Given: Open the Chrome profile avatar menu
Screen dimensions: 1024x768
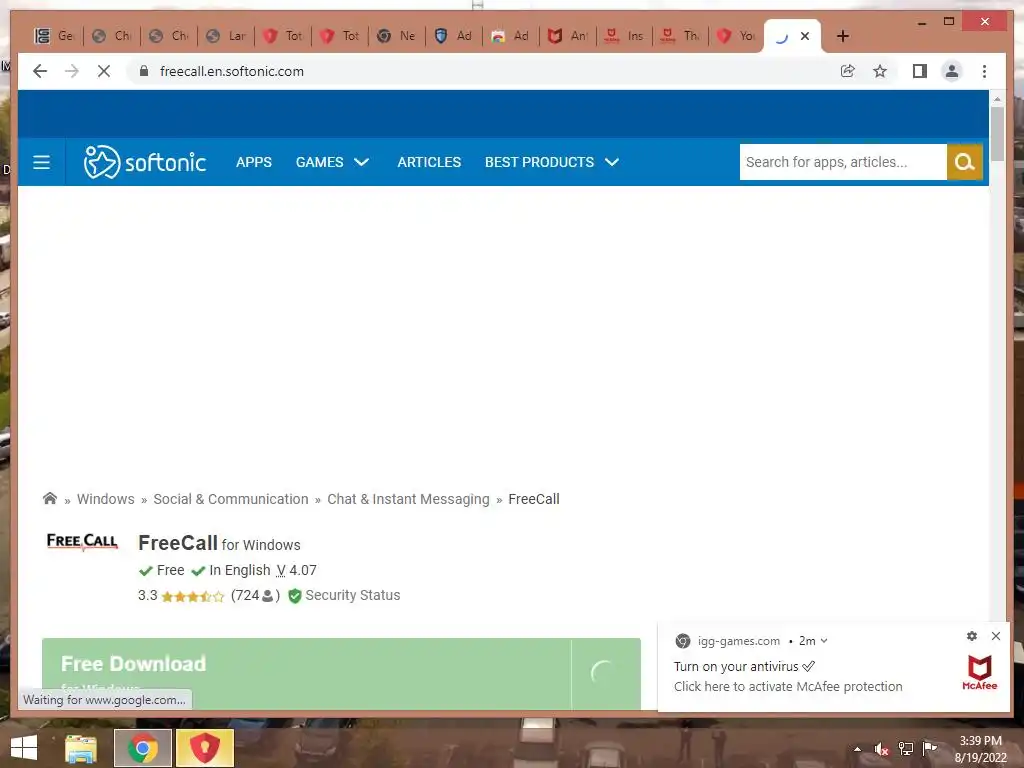Looking at the screenshot, I should click(x=952, y=71).
